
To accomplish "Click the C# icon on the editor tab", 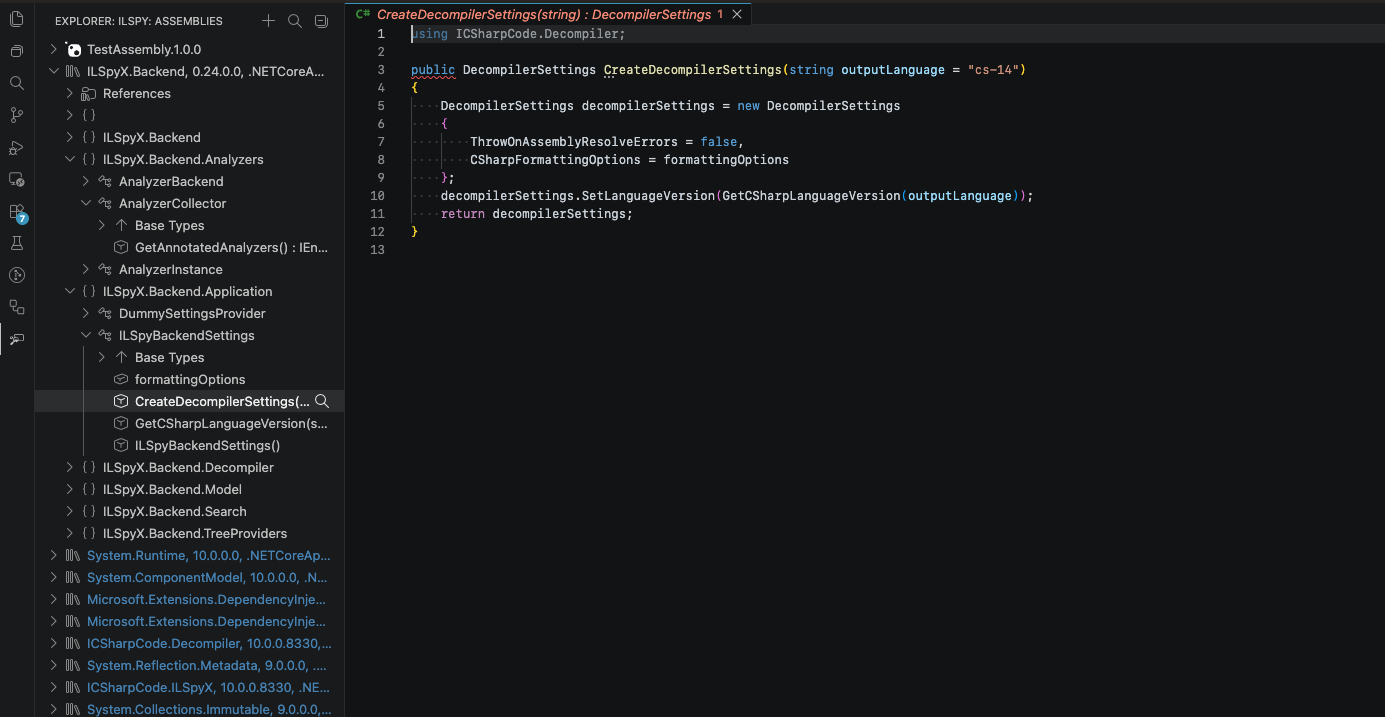I will 363,14.
